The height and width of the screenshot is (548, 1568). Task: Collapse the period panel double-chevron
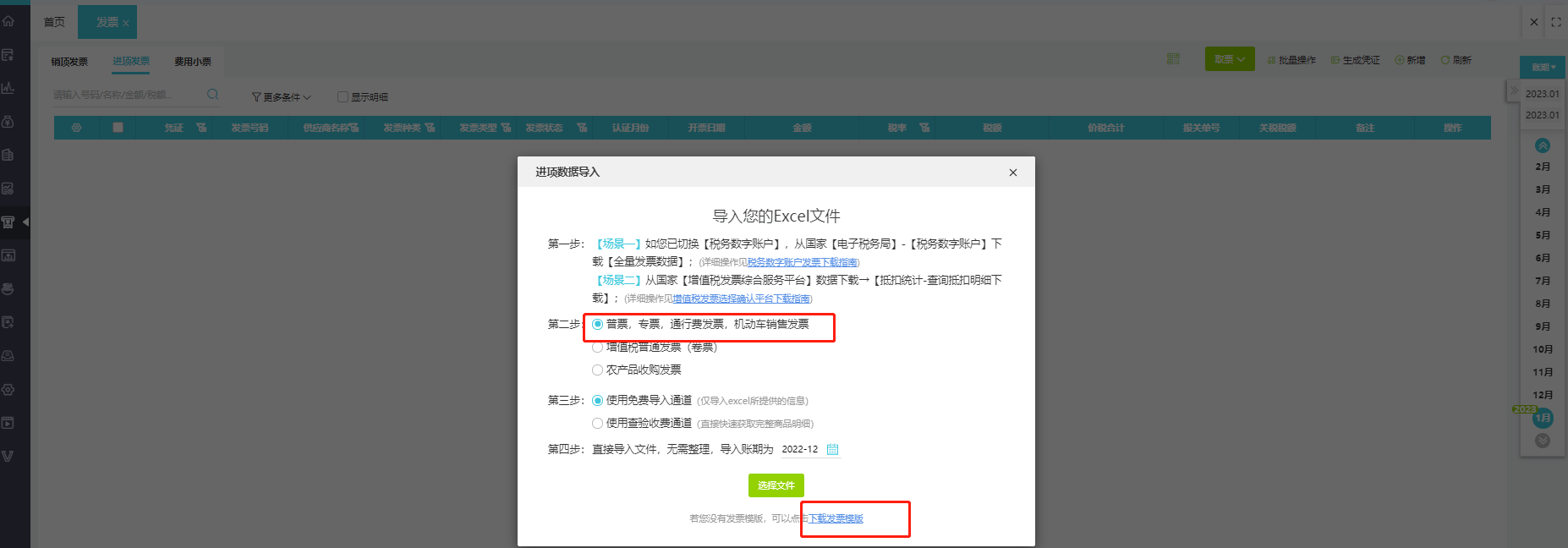click(1513, 90)
